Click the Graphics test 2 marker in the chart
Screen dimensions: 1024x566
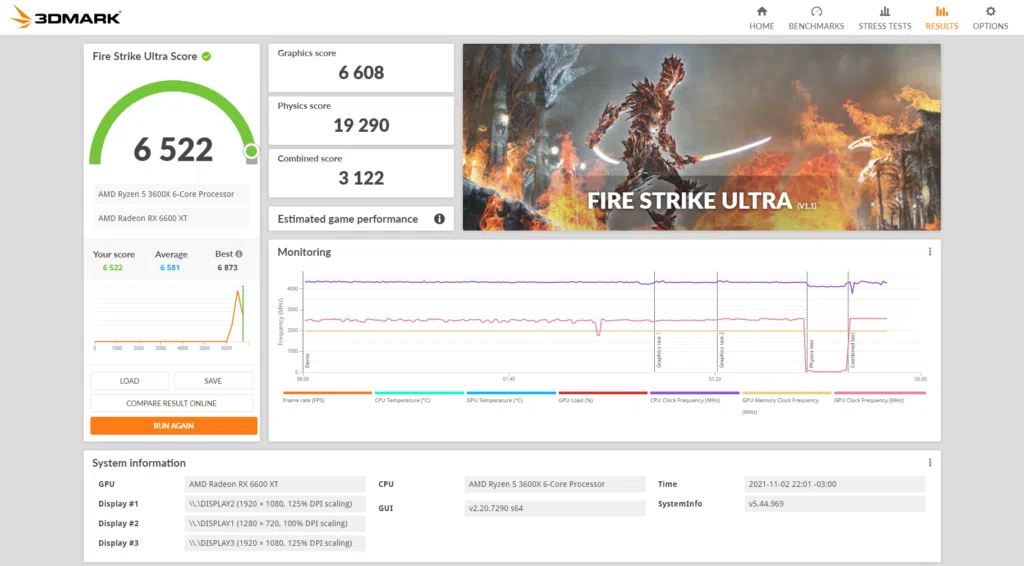tap(722, 350)
